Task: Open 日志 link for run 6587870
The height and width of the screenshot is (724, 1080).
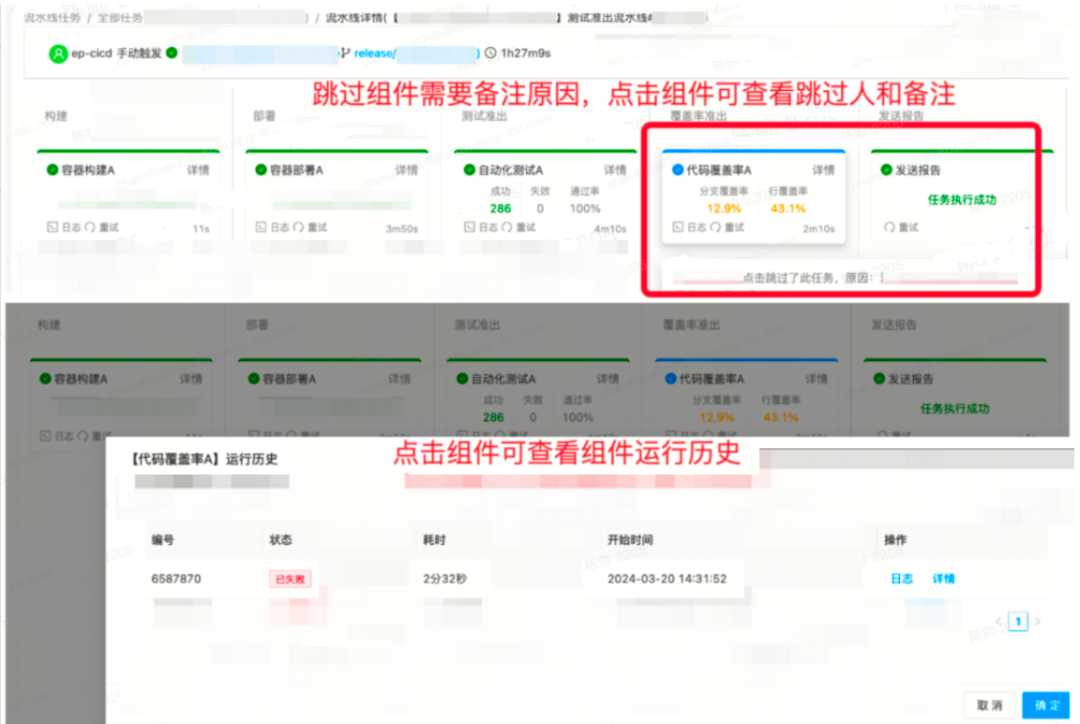Action: 902,579
